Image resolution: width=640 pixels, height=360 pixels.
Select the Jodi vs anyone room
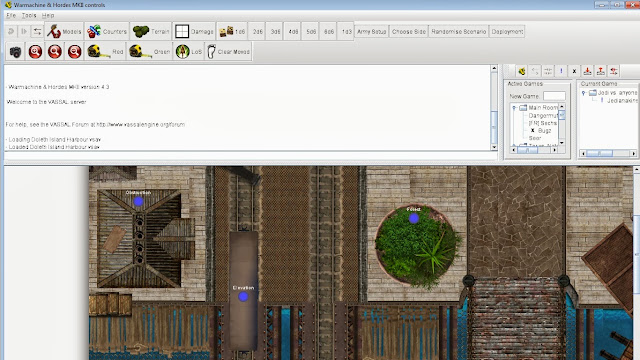click(617, 93)
